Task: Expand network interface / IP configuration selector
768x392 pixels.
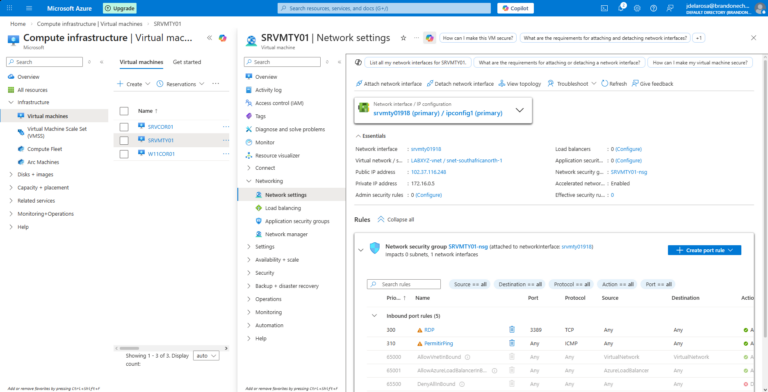Action: (x=520, y=110)
